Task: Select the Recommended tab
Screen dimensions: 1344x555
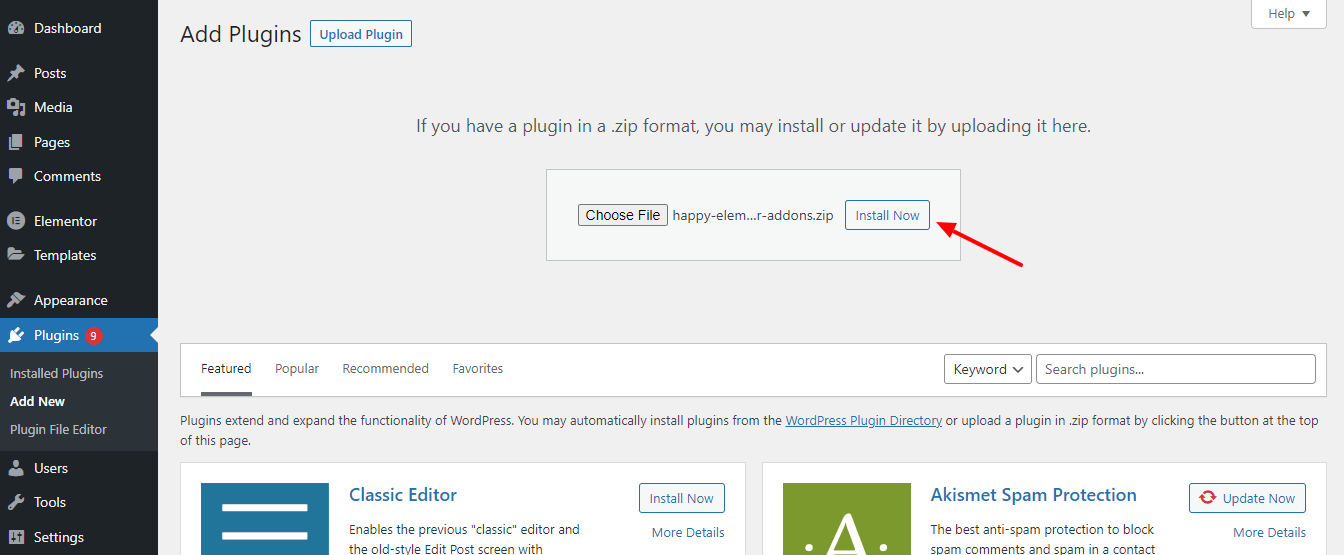Action: click(x=385, y=369)
